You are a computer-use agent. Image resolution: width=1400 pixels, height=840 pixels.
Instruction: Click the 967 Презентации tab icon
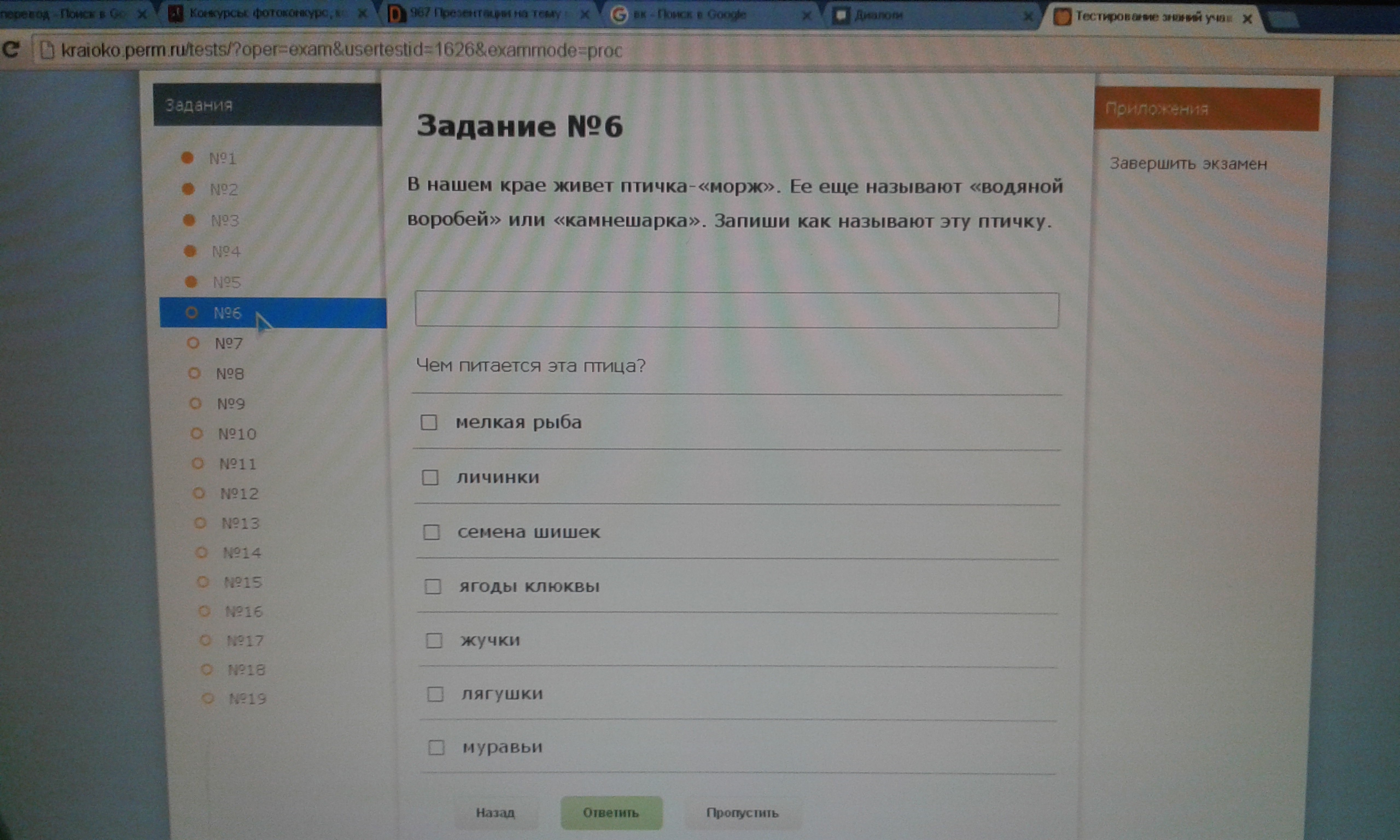click(x=396, y=14)
